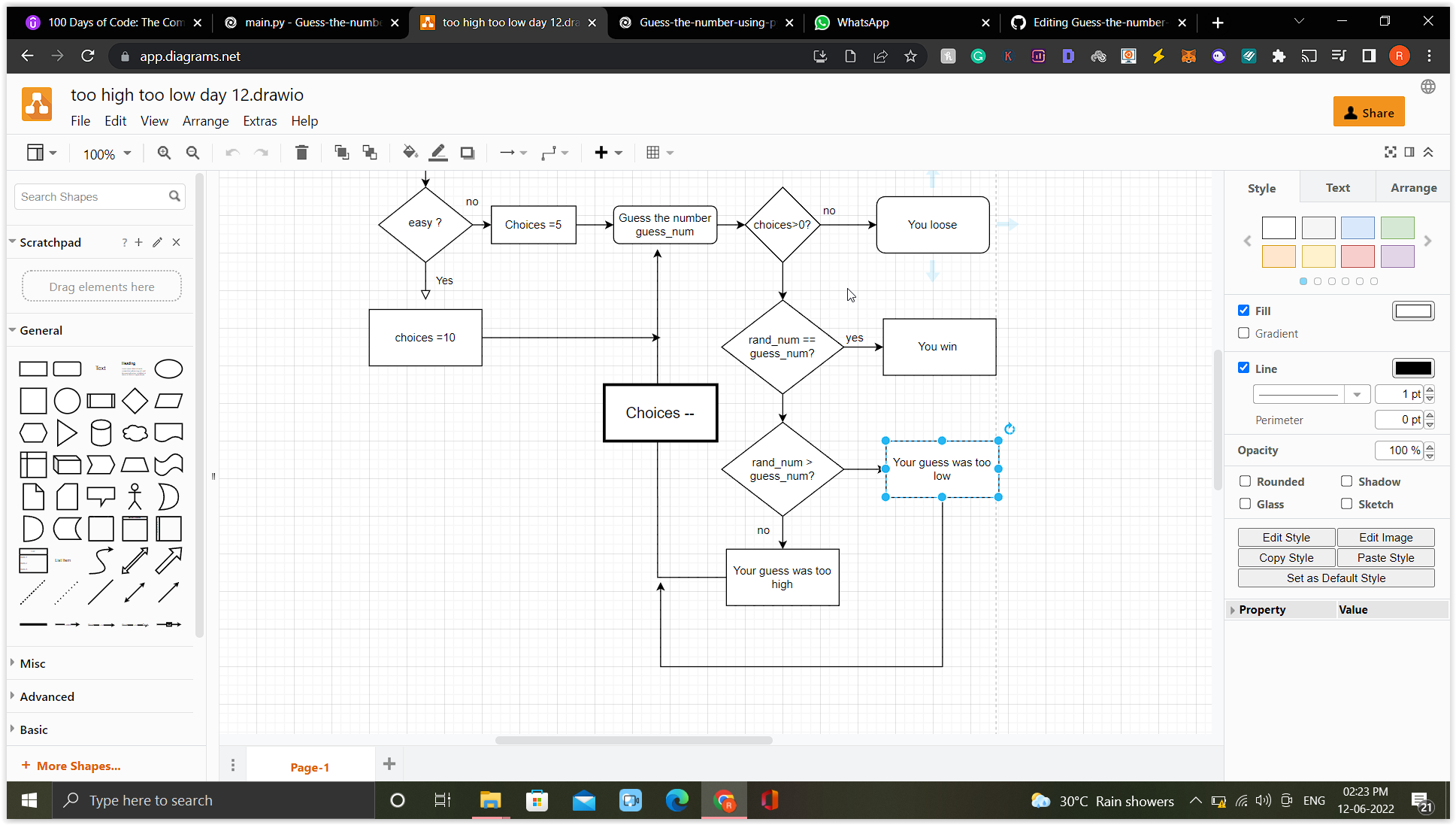Image resolution: width=1456 pixels, height=825 pixels.
Task: Select the cylinder shape in General palette
Action: click(101, 433)
